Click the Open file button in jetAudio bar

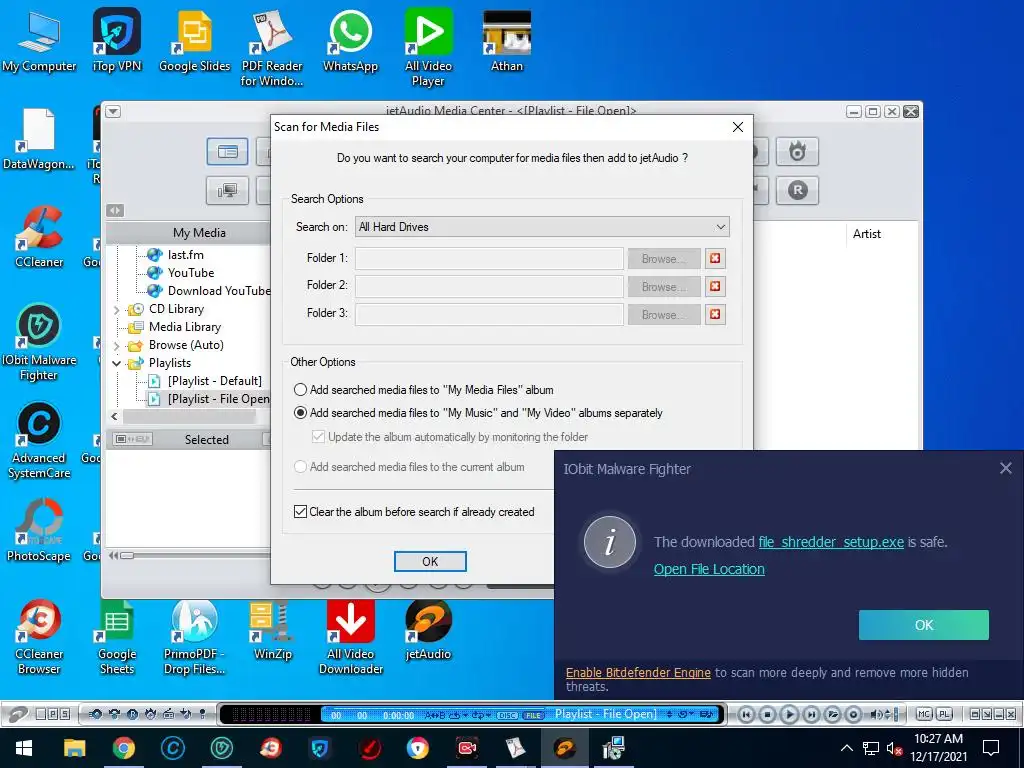(x=833, y=714)
